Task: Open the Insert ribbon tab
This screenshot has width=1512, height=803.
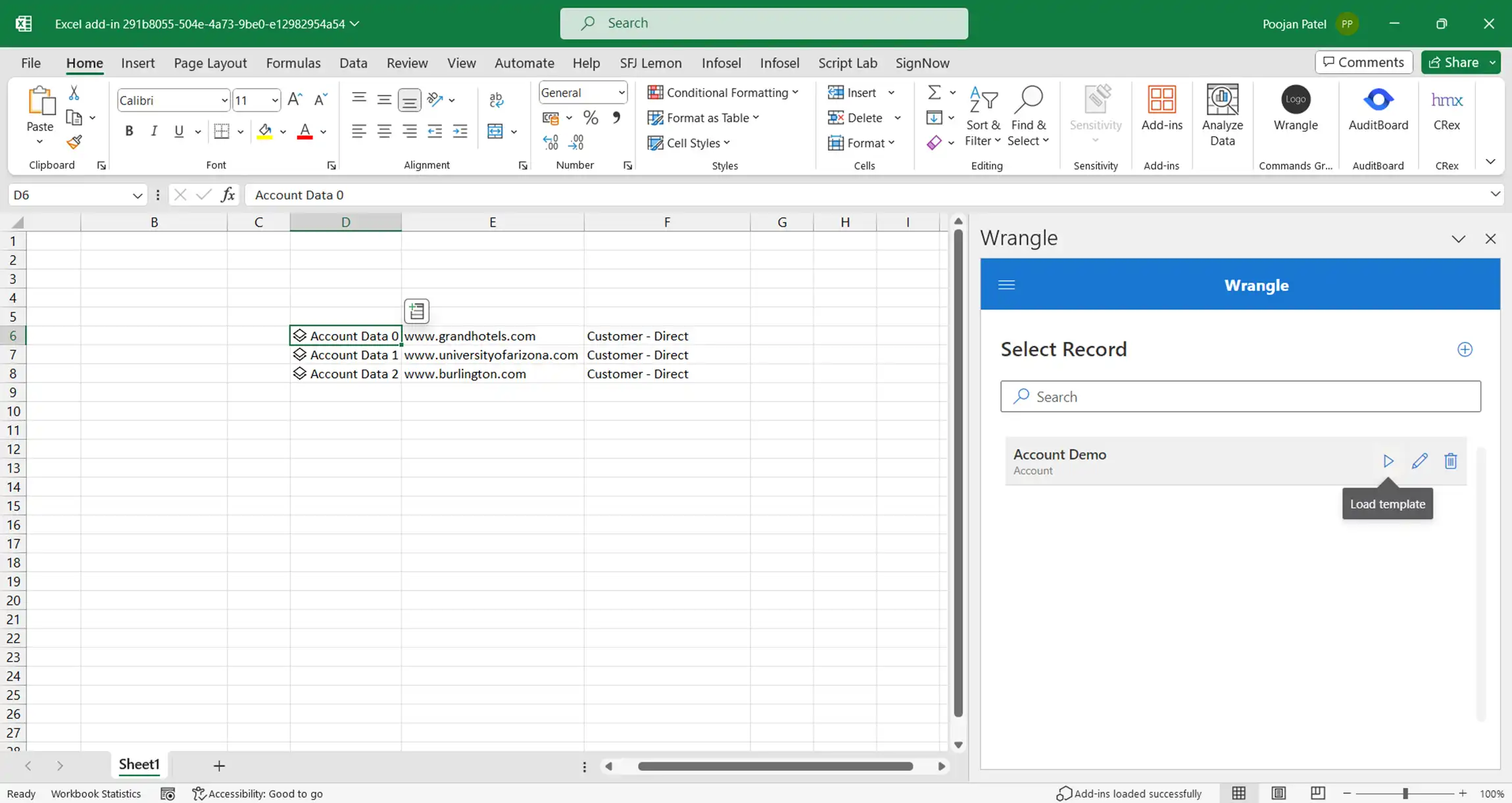Action: (x=138, y=63)
